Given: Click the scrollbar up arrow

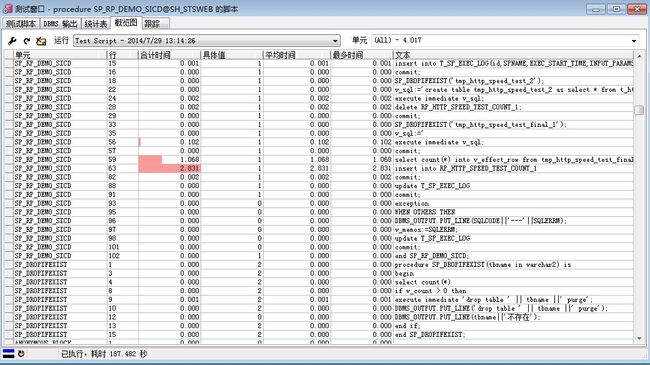Looking at the screenshot, I should click(x=639, y=56).
